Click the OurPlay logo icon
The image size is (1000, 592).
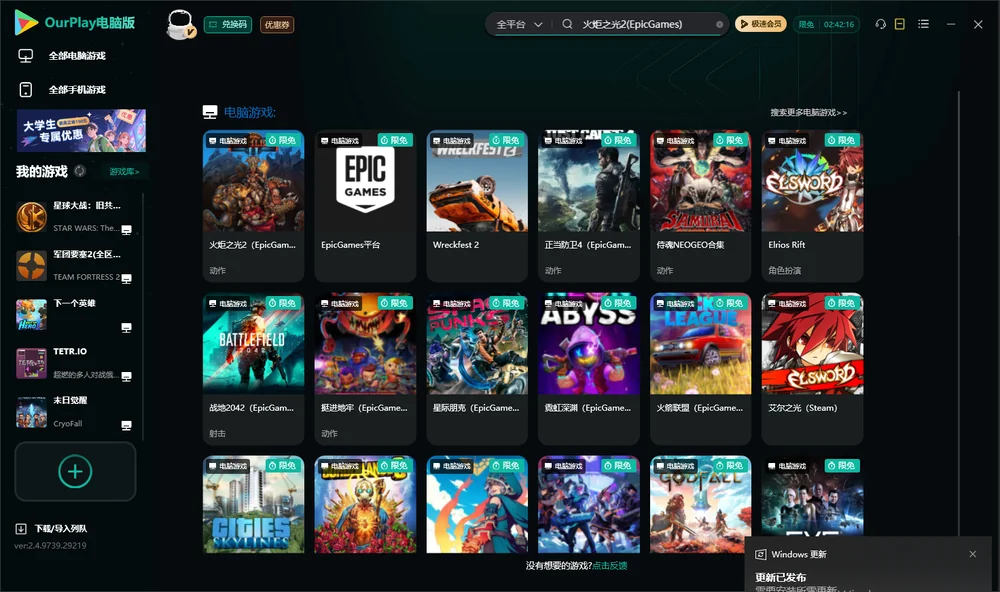click(26, 23)
